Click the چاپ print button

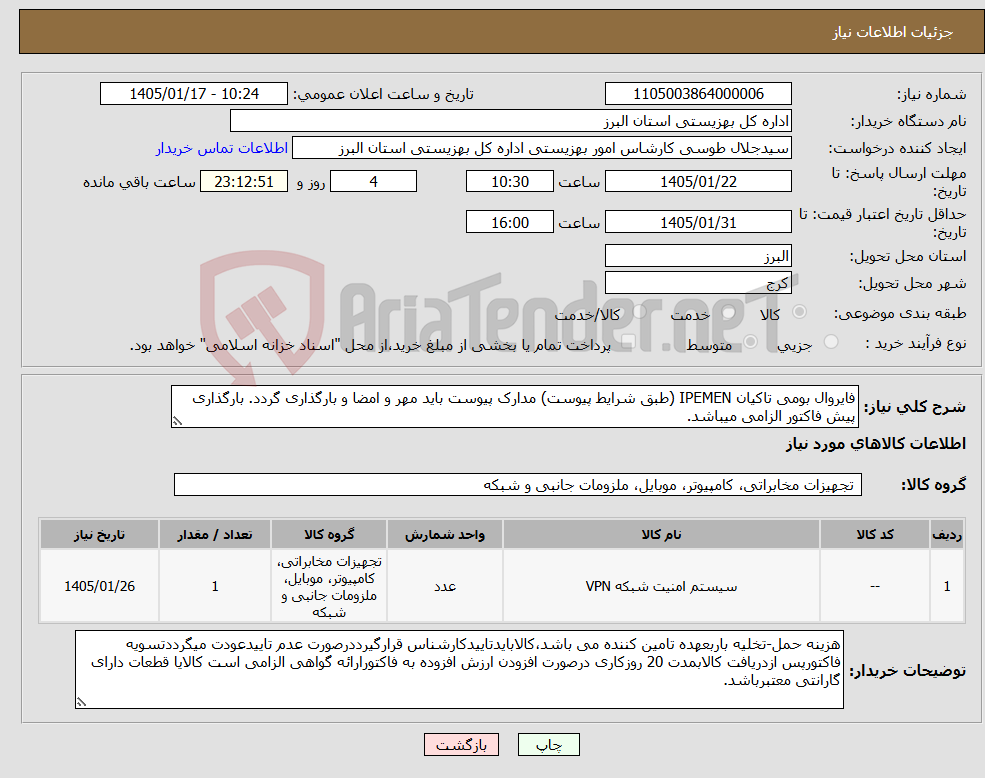point(548,745)
